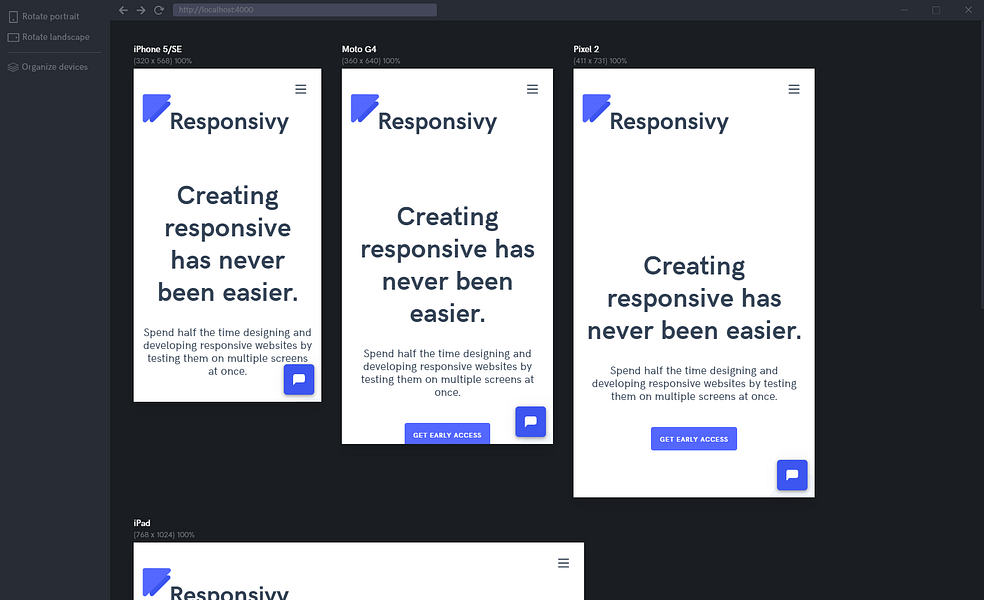Reload the page with refresh icon
Image resolution: width=984 pixels, height=600 pixels.
click(159, 10)
